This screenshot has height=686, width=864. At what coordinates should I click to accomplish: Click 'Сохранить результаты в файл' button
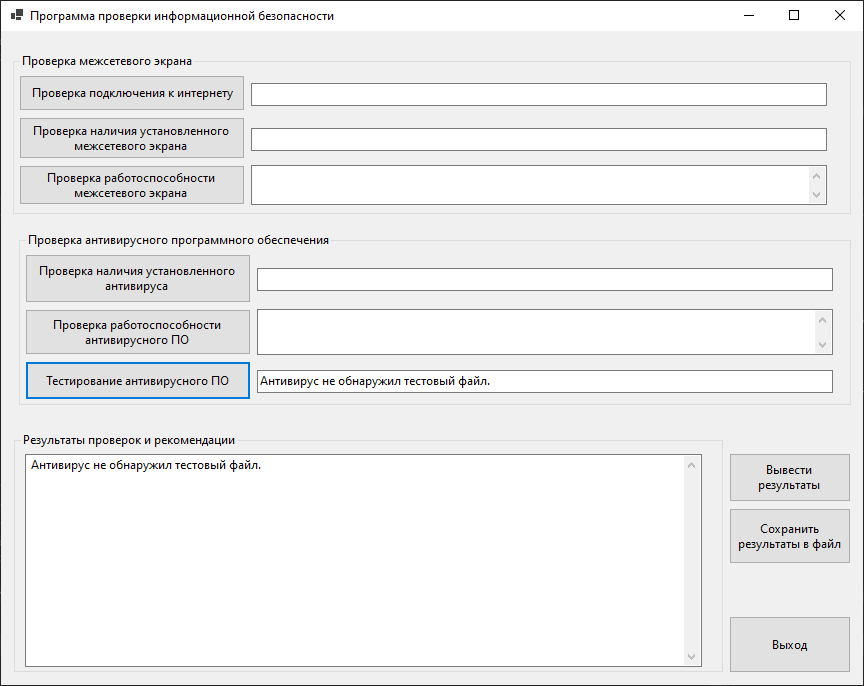[790, 536]
